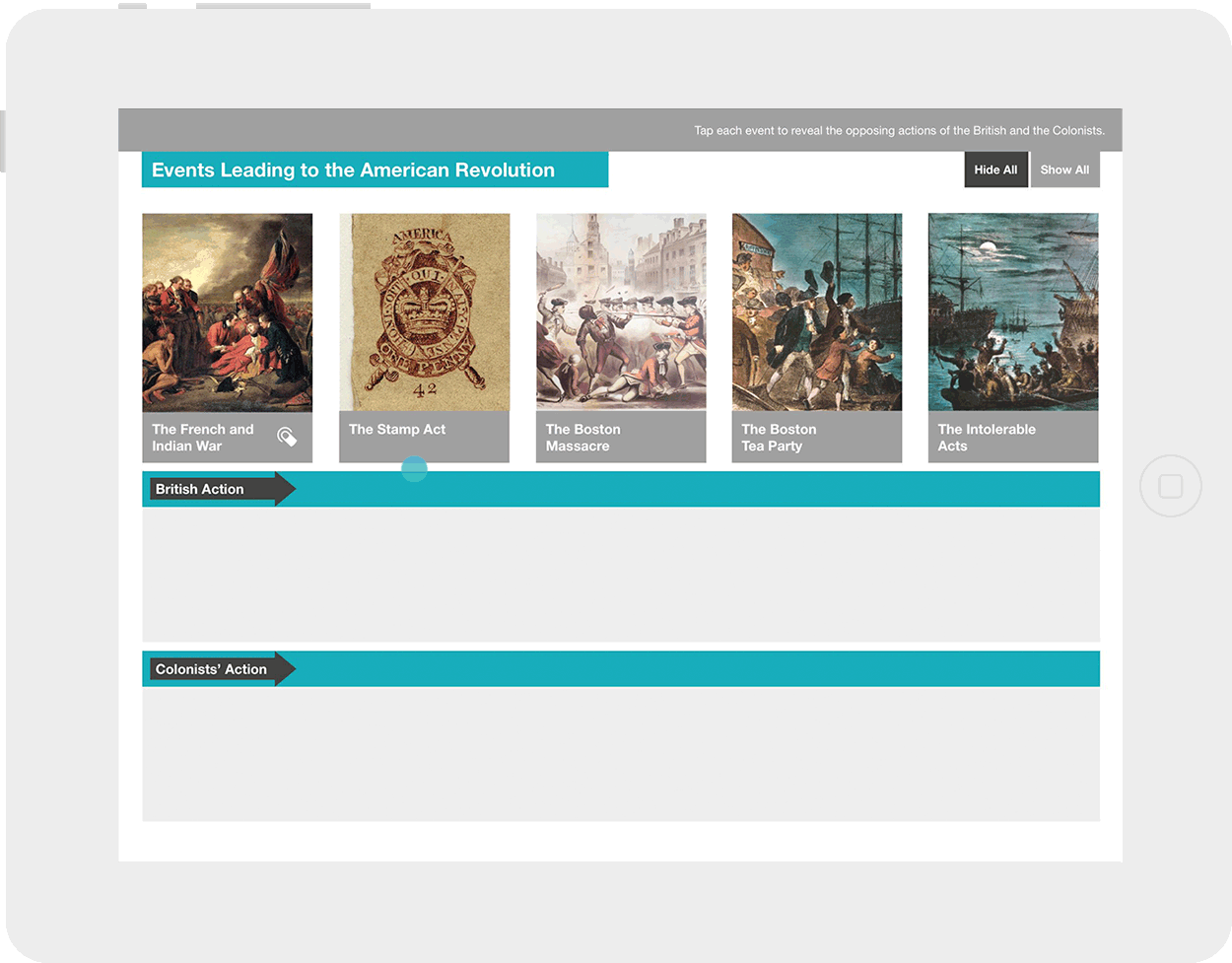Click the Show All button

coord(1064,170)
